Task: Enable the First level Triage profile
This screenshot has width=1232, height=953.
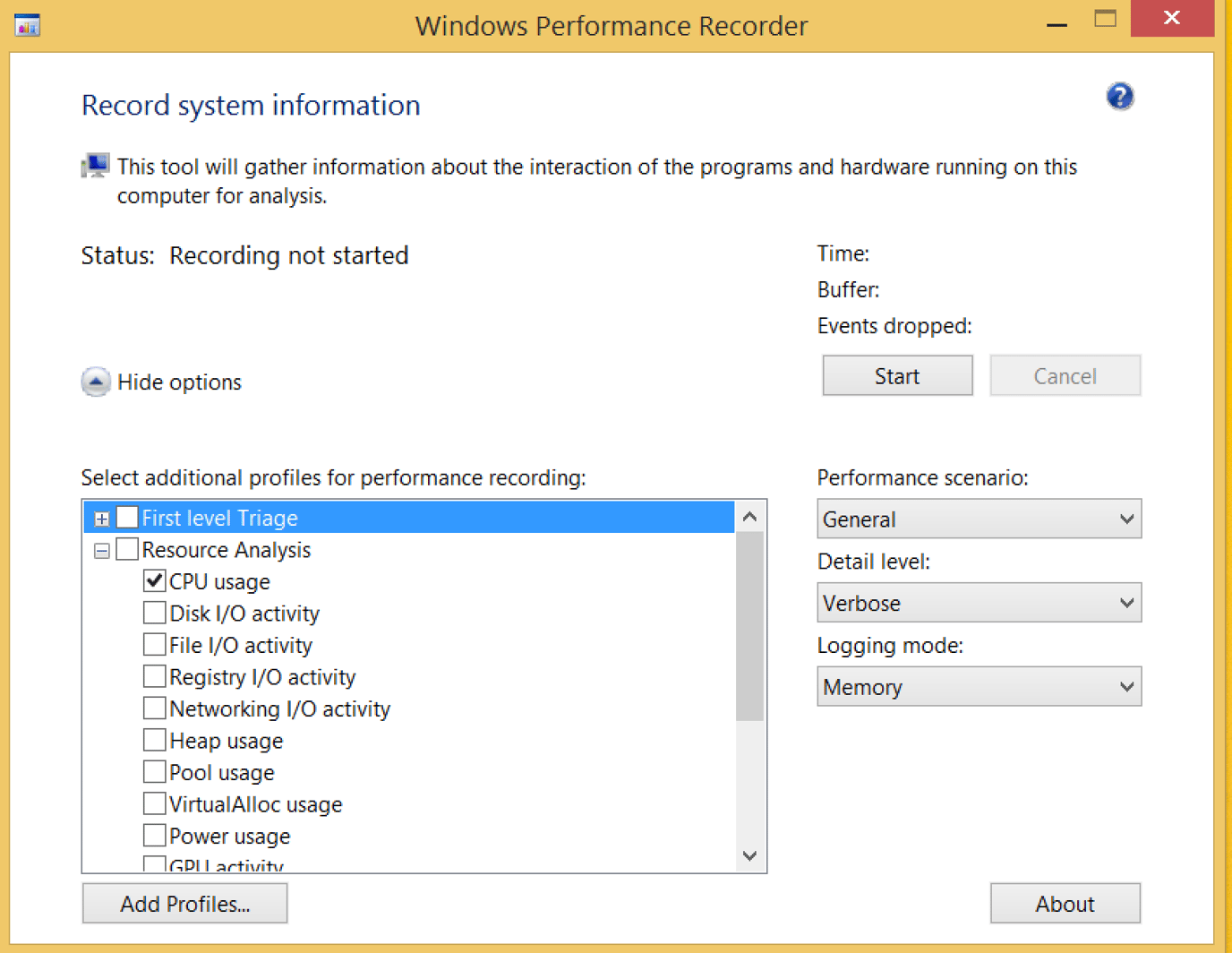Action: (127, 517)
